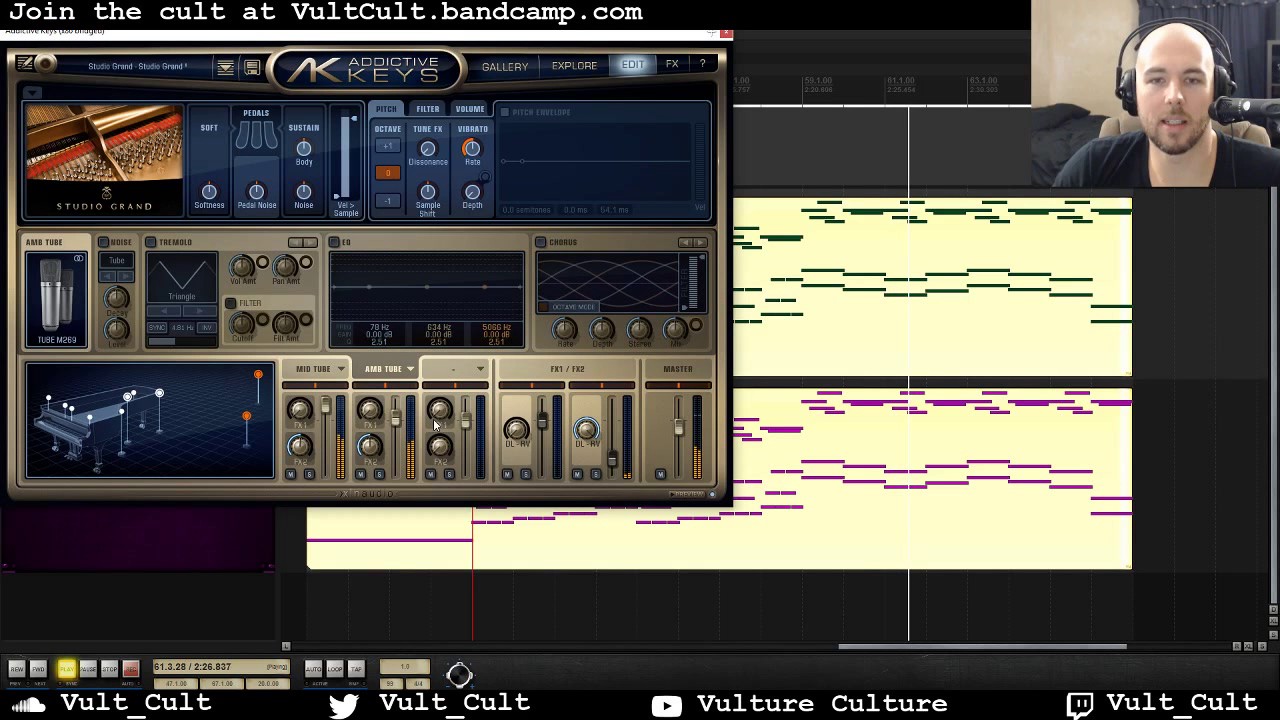Solo the AMB TUBE mixer channel
Image resolution: width=1280 pixels, height=720 pixels.
[378, 474]
